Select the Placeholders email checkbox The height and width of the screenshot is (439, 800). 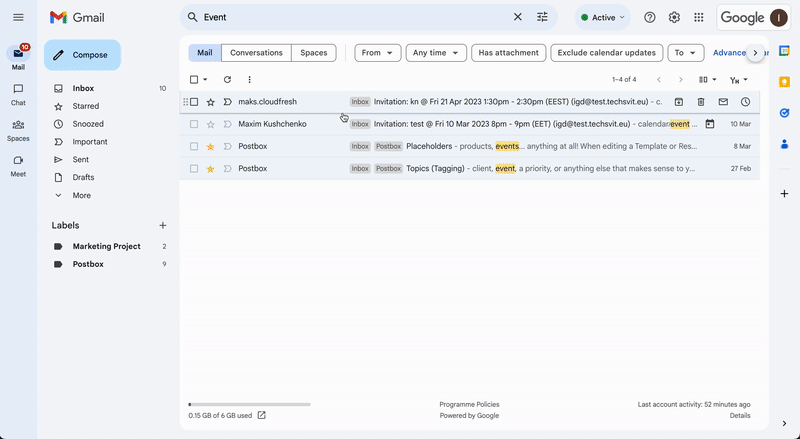[x=194, y=147]
